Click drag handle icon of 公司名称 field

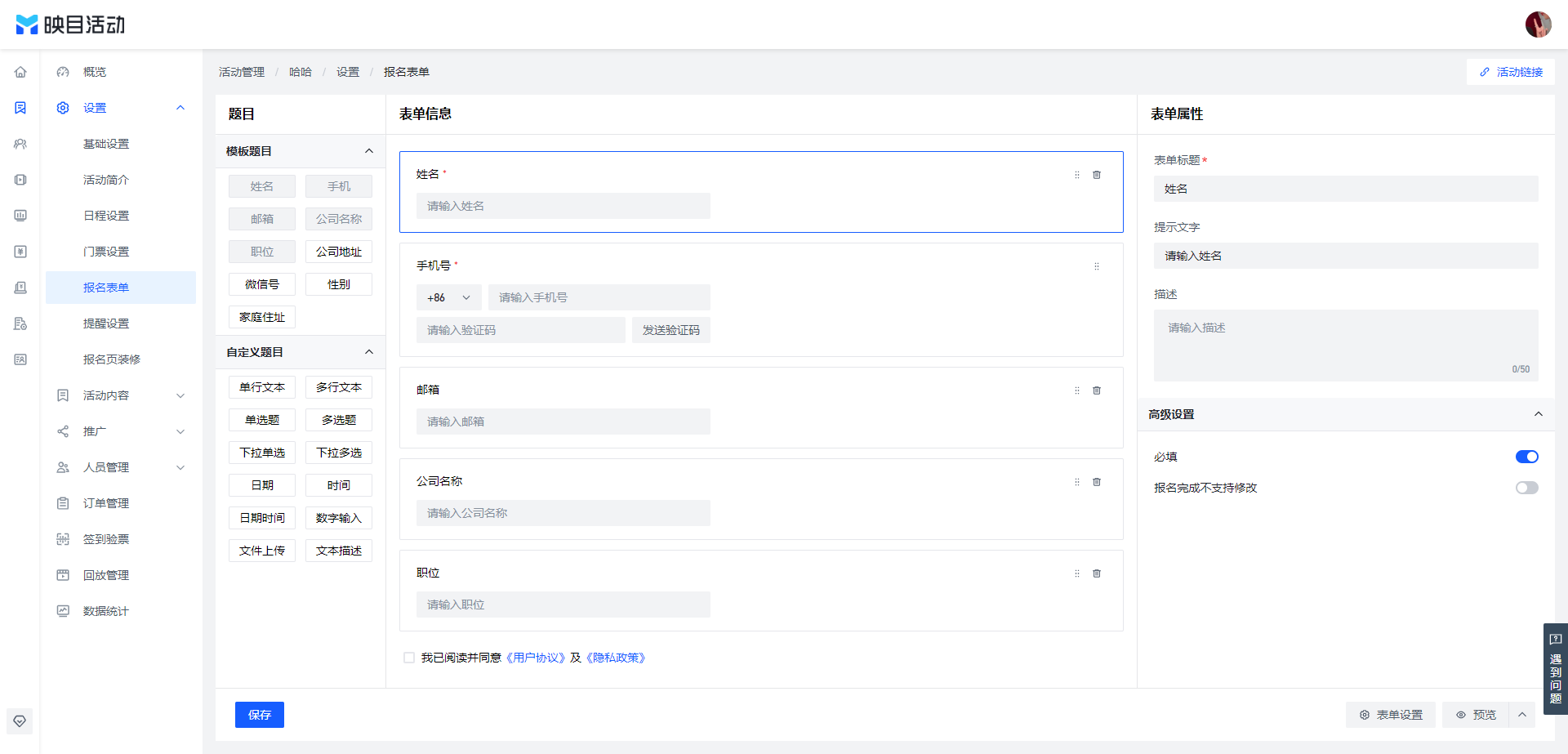1077,482
